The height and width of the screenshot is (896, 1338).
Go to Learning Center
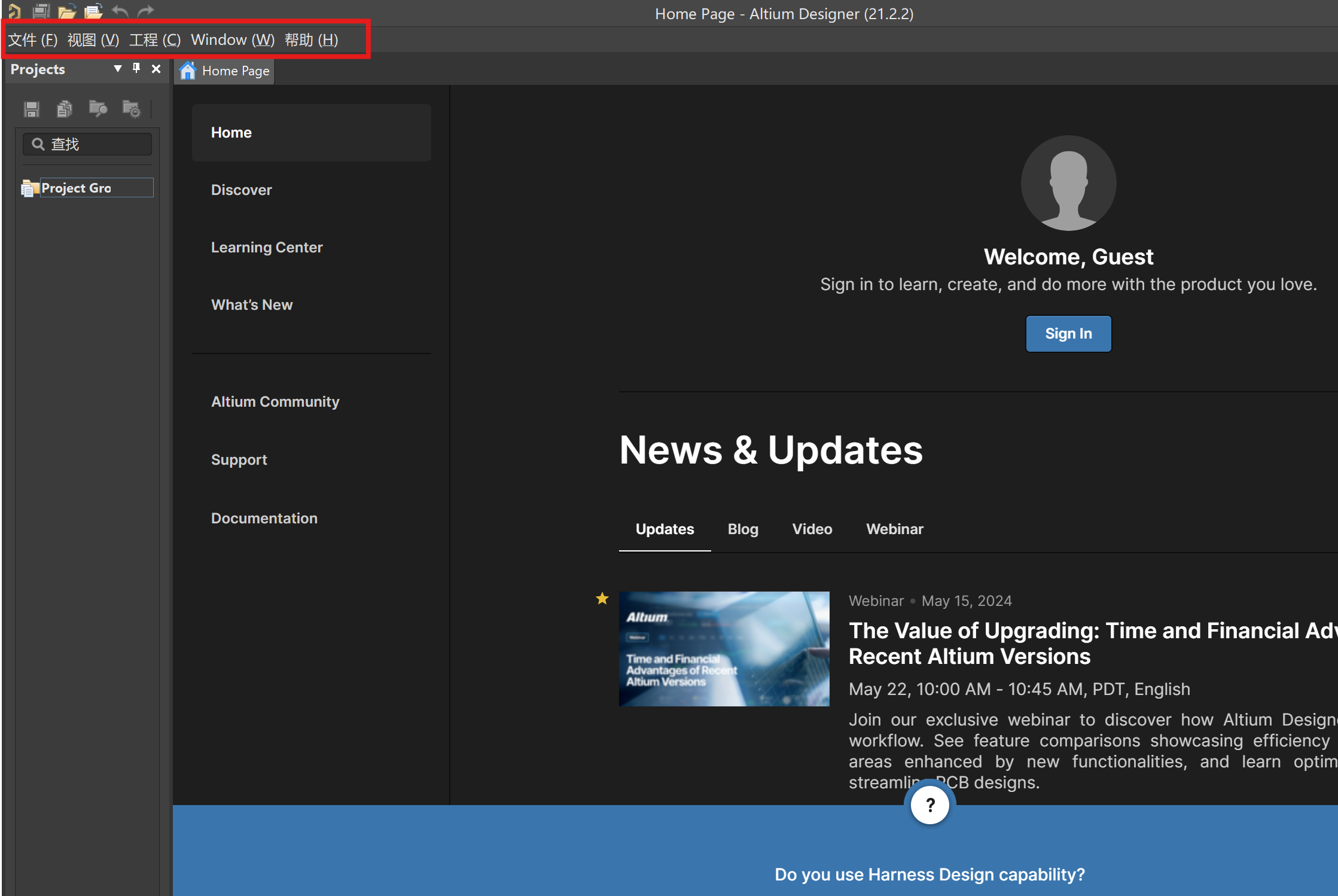(267, 248)
